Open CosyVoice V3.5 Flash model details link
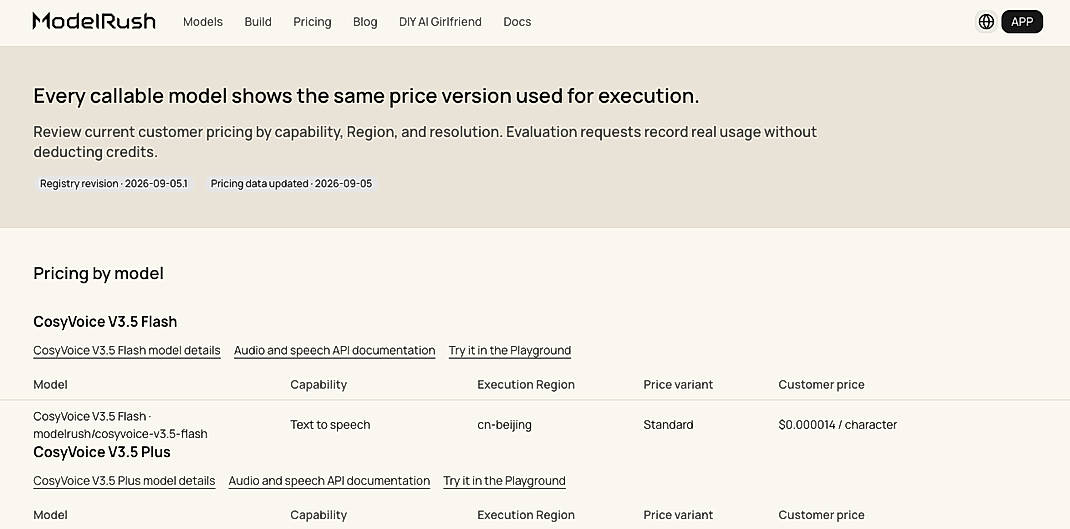The image size is (1070, 529). click(127, 351)
